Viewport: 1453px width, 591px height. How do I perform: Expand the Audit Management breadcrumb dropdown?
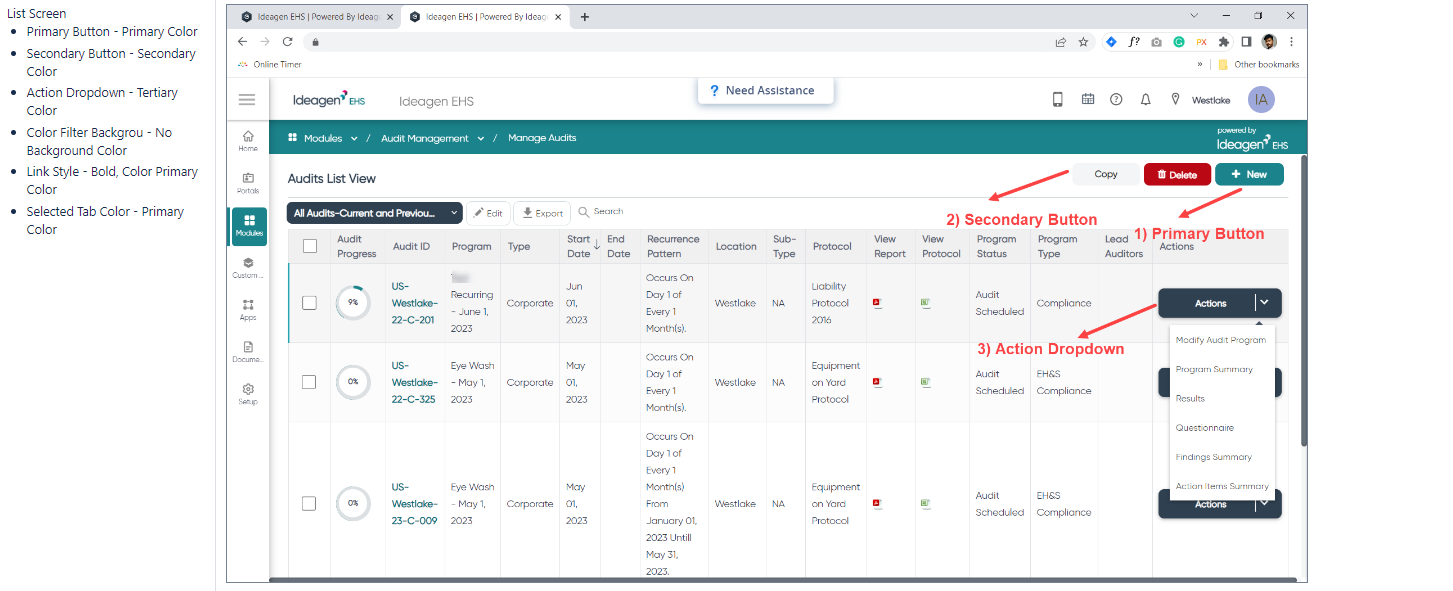[481, 139]
